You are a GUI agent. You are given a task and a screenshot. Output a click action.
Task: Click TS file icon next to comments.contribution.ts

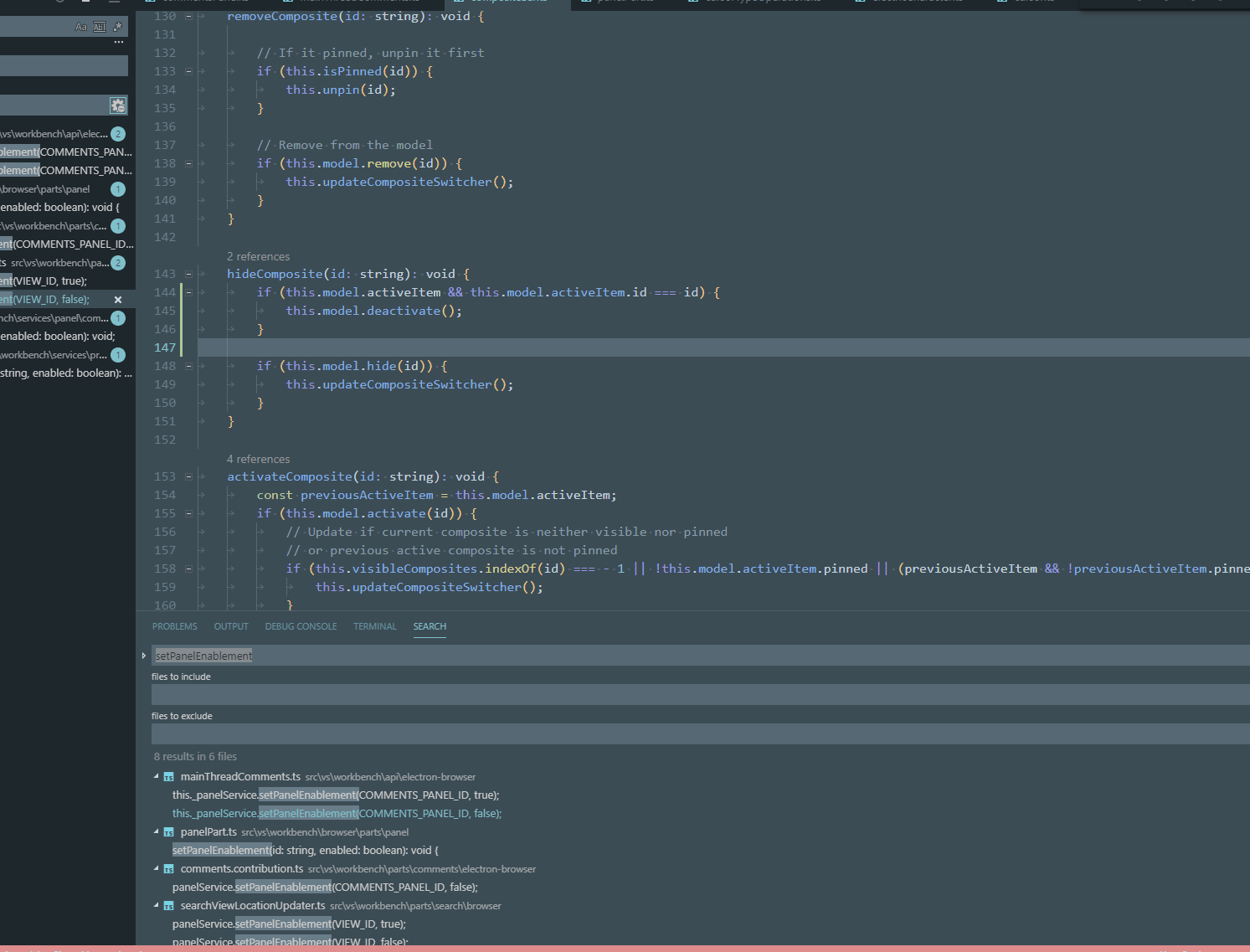[168, 869]
